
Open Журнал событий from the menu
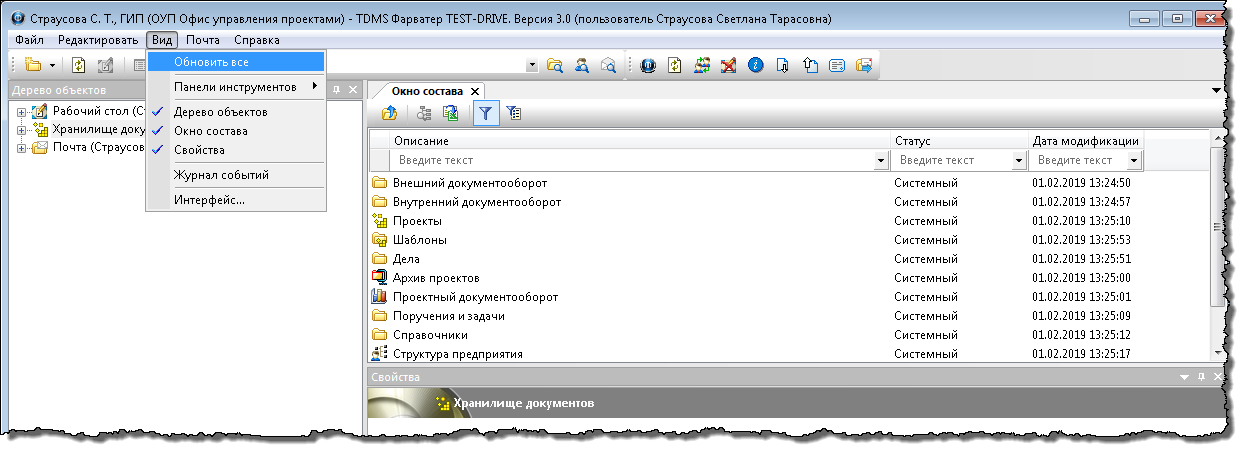221,175
